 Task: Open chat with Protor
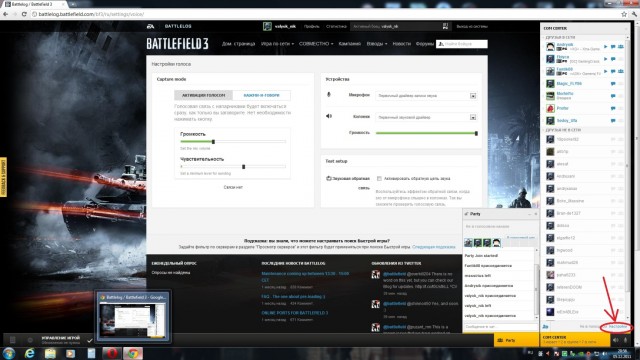point(613,109)
